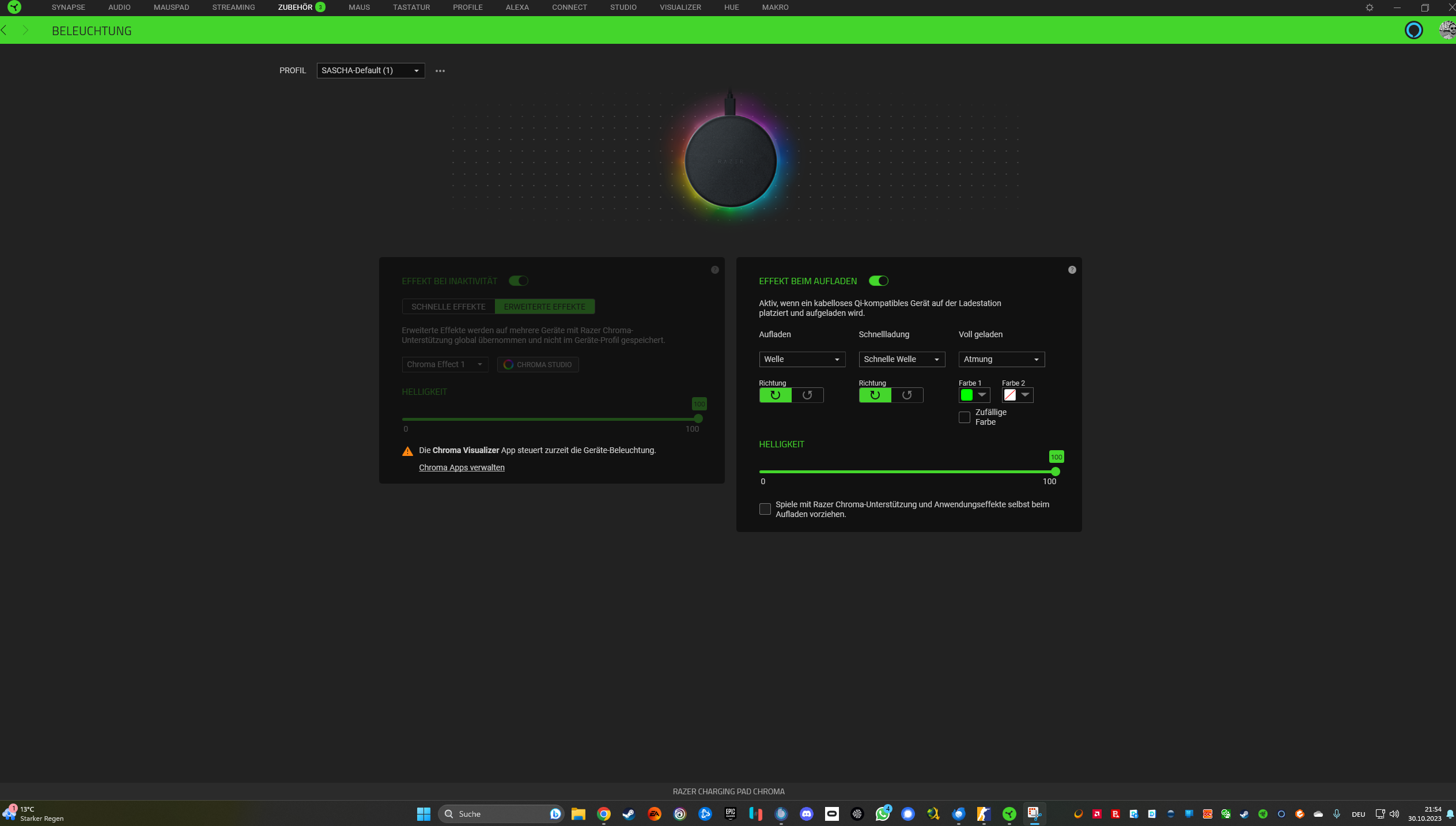Open Schnellladung dropdown showing Schnelle Welle

pyautogui.click(x=902, y=359)
